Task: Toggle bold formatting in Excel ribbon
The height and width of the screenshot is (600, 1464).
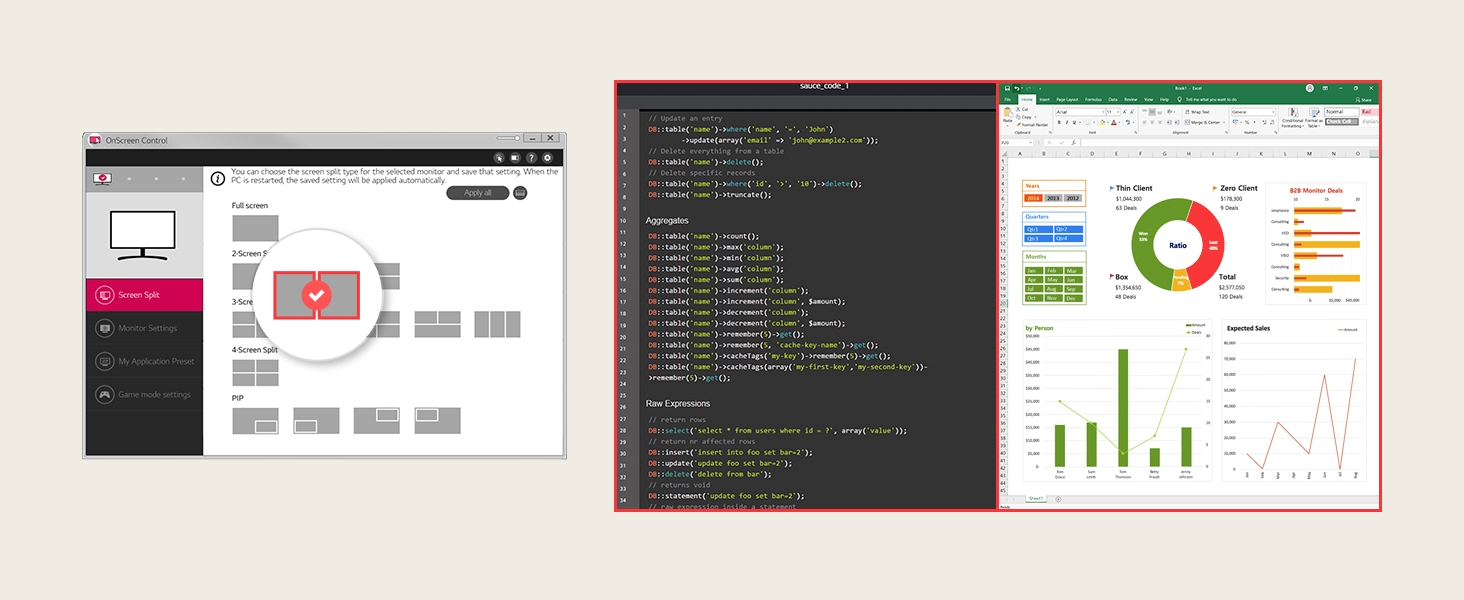Action: pos(1059,122)
